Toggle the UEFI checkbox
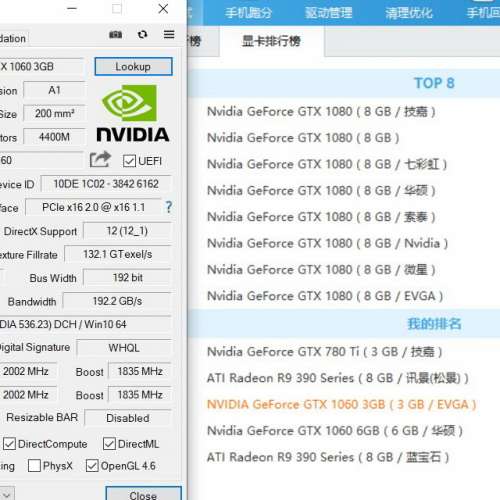500x500 pixels. pyautogui.click(x=129, y=161)
